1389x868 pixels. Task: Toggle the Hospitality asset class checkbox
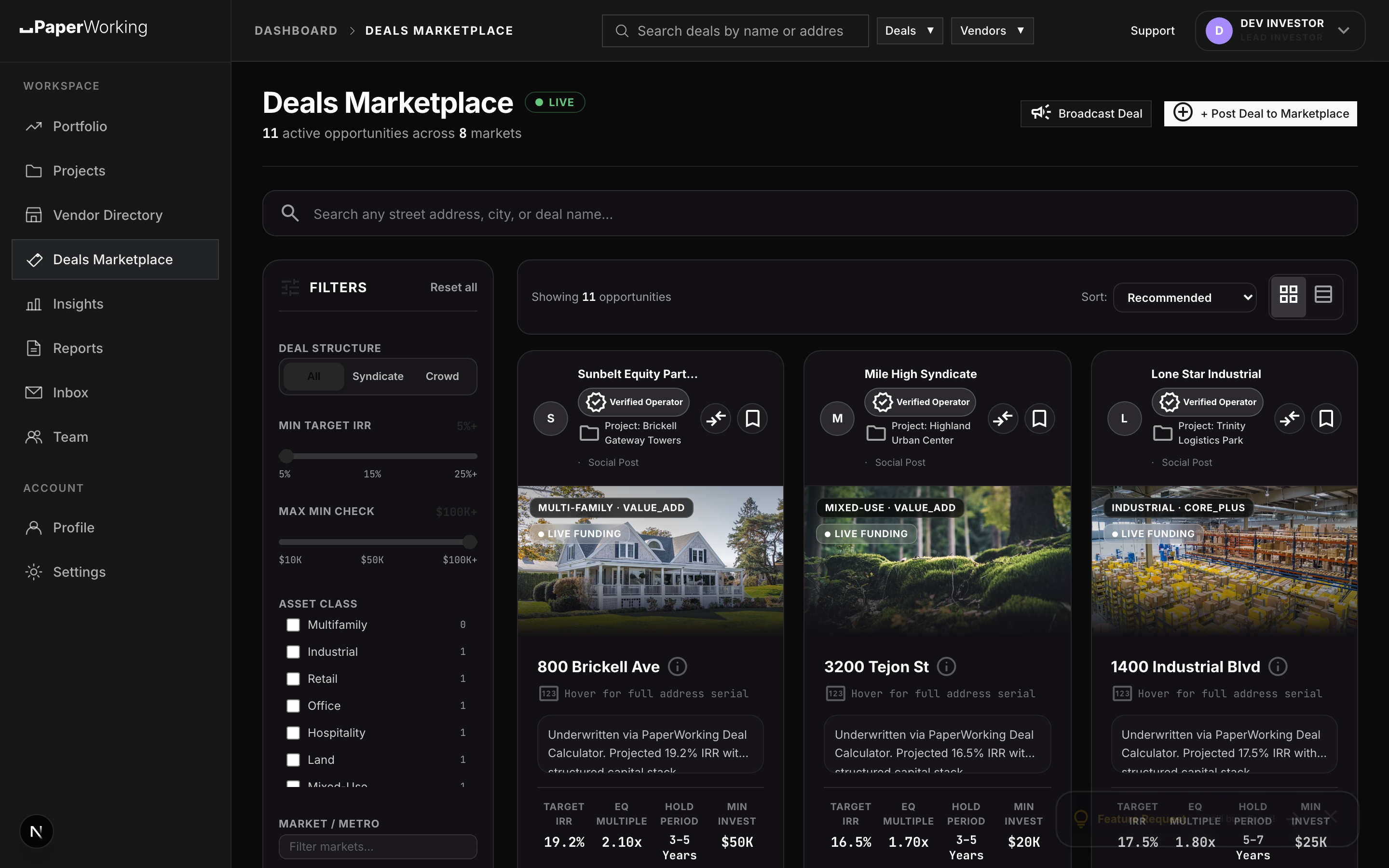pos(293,732)
